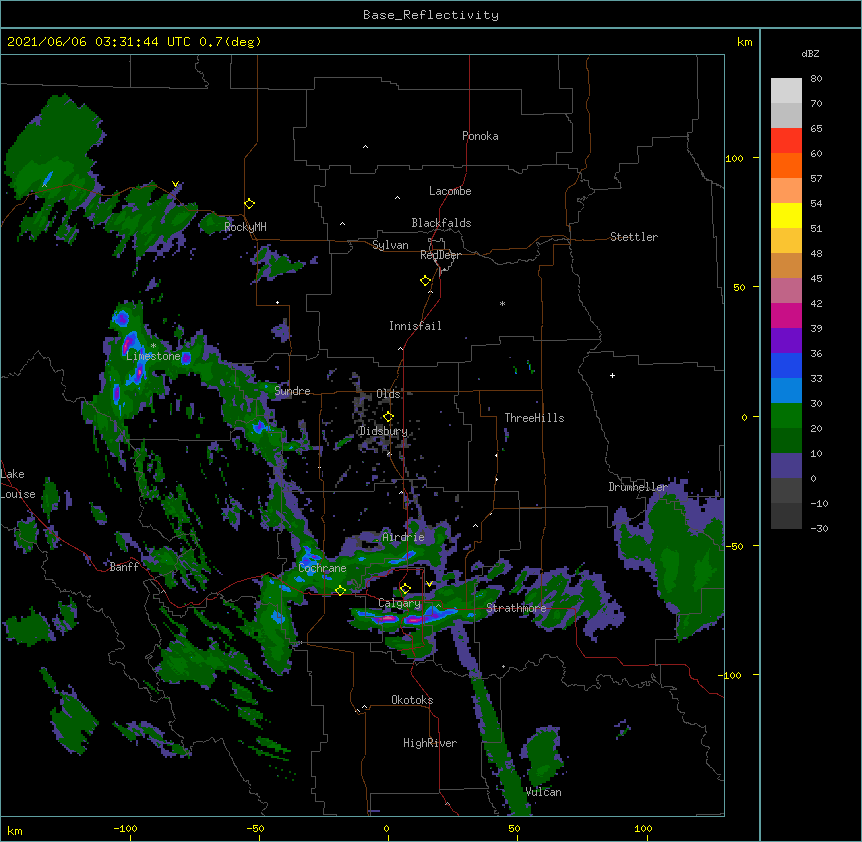The image size is (862, 842).
Task: Click the 65 dBZ red legend swatch
Action: pyautogui.click(x=786, y=140)
